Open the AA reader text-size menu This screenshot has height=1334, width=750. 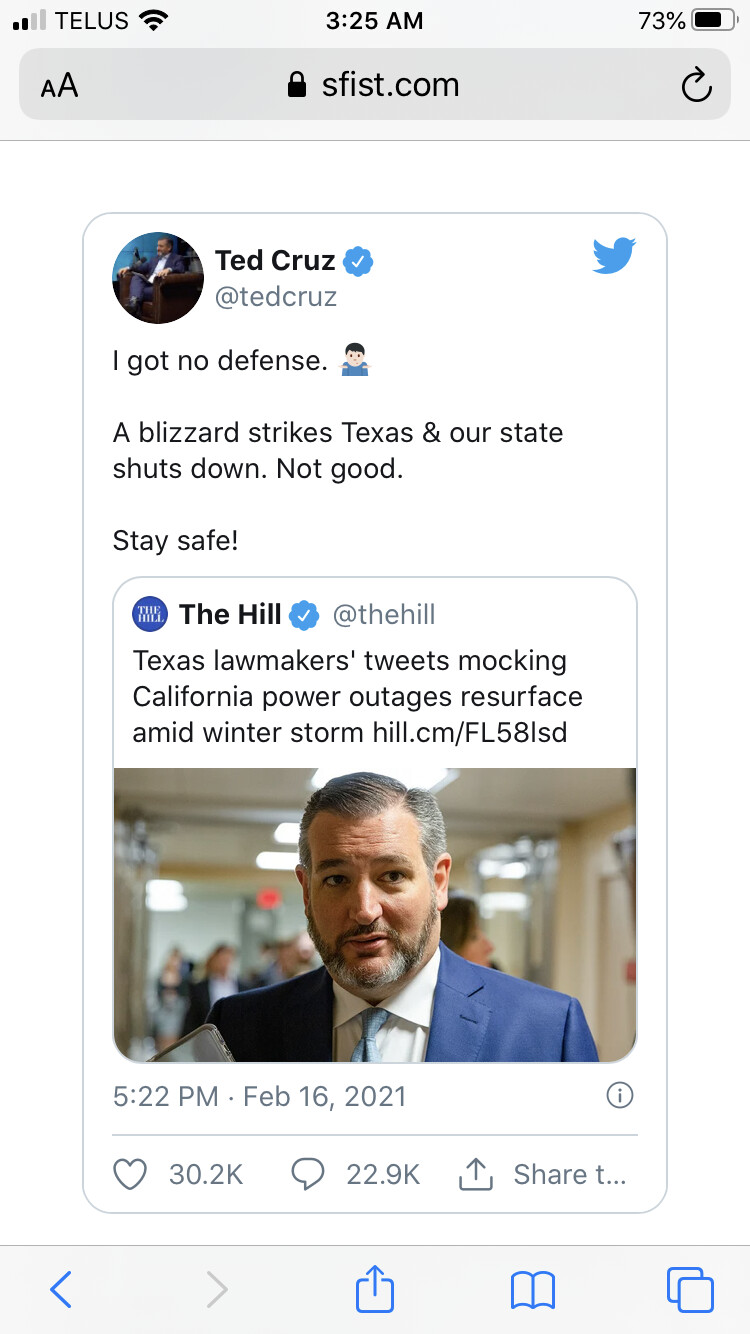click(59, 86)
